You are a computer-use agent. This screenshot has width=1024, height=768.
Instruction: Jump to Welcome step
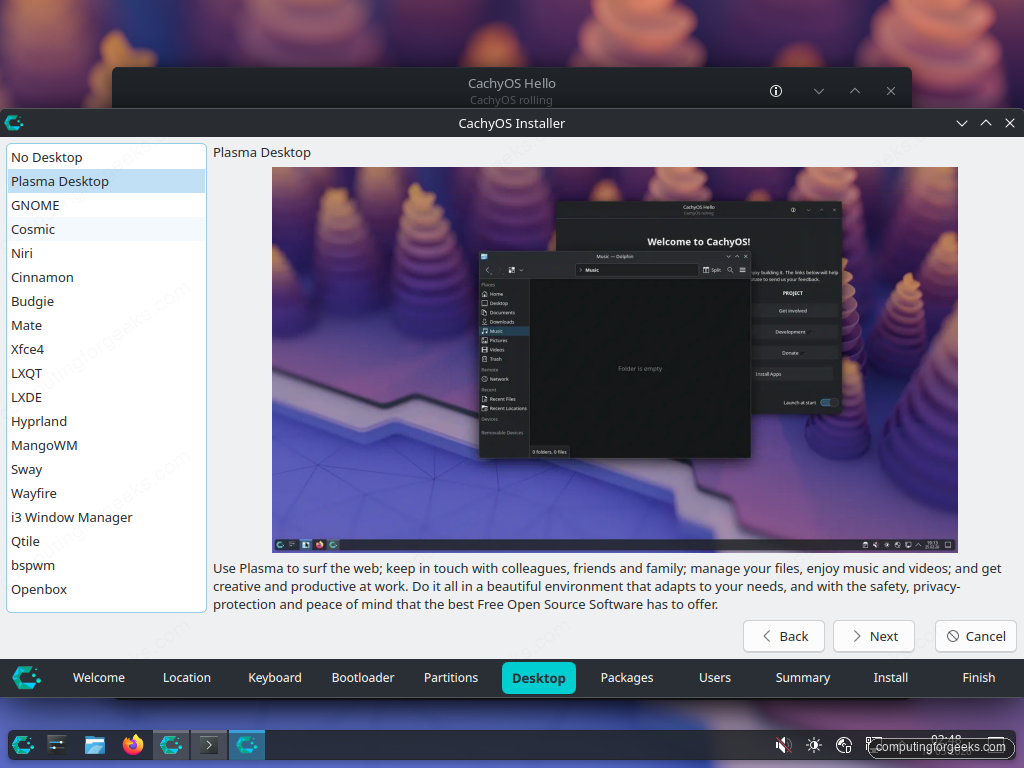(99, 678)
